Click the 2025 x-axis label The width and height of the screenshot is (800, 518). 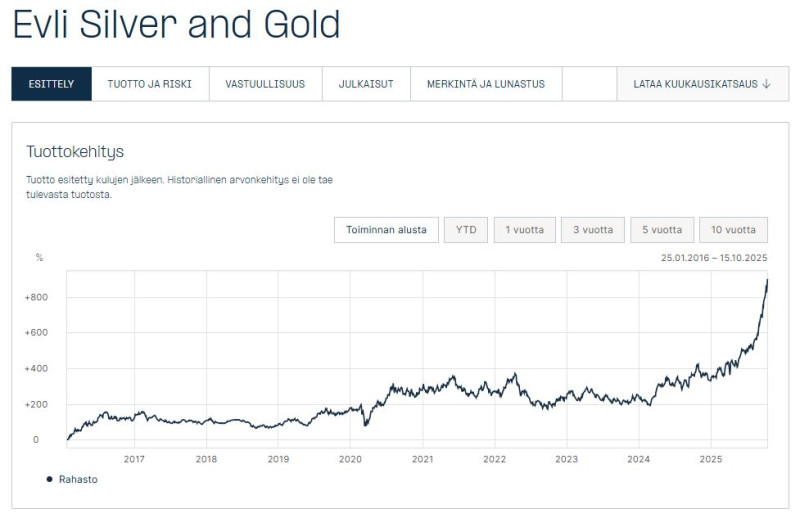click(710, 460)
